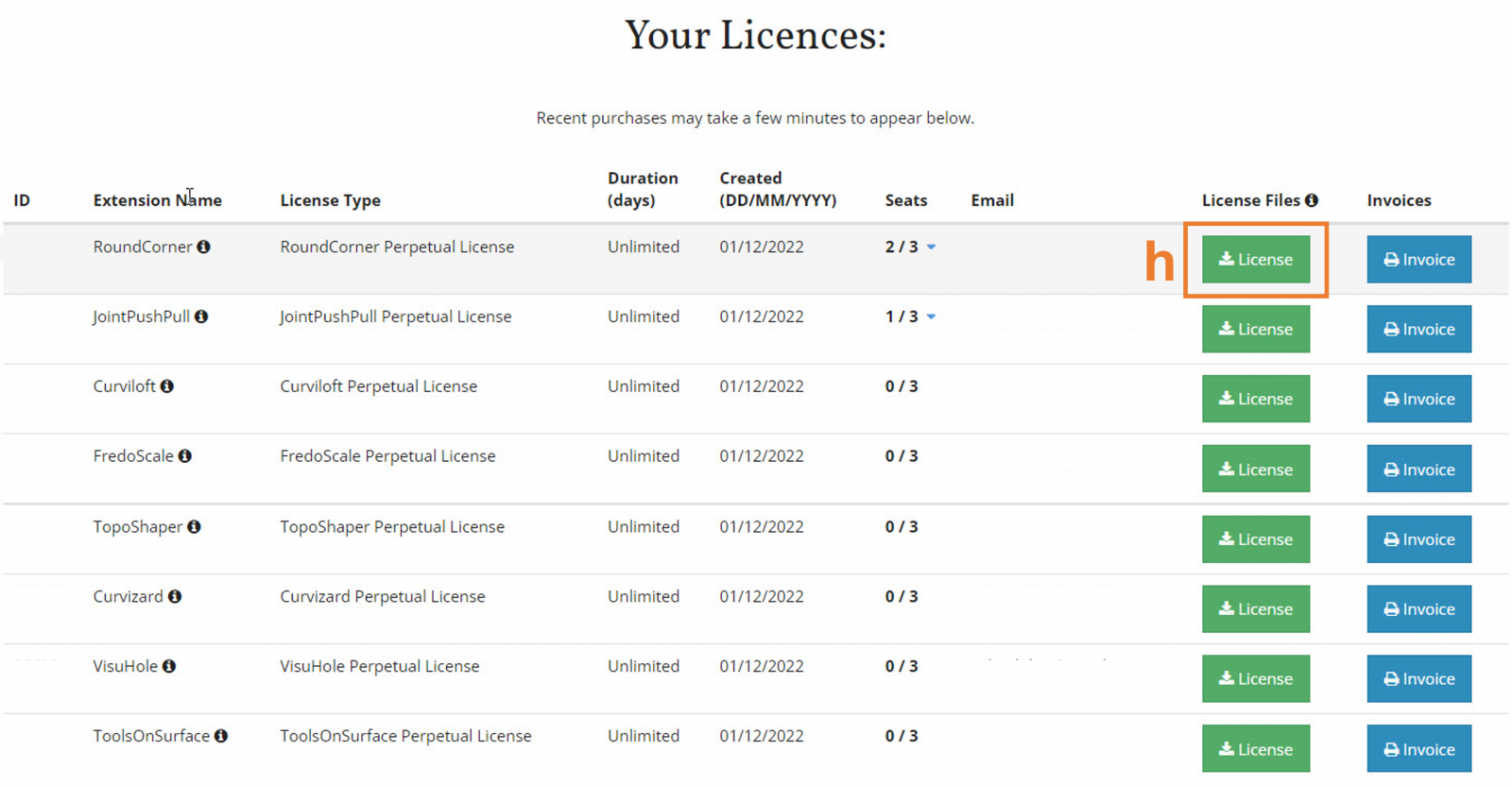Click the VisuHole extension name
Screen dimensions: 1512x786
tap(125, 667)
